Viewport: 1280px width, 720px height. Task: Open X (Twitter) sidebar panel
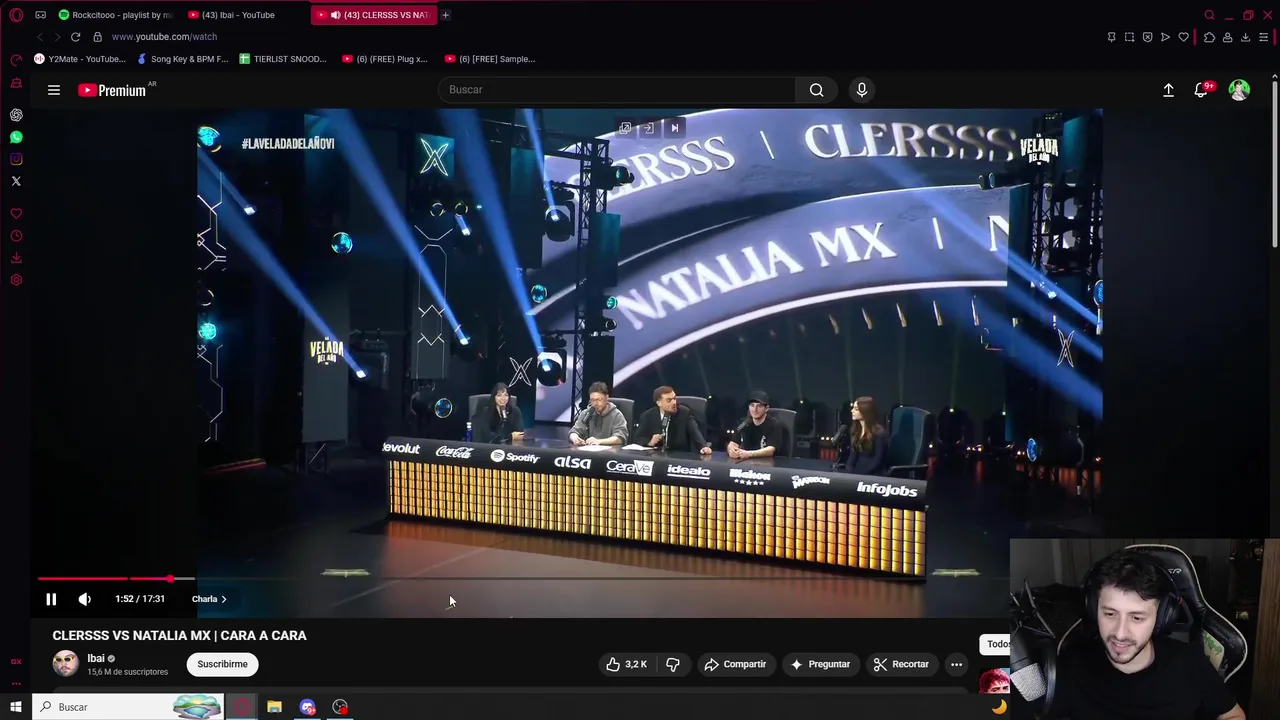[16, 181]
